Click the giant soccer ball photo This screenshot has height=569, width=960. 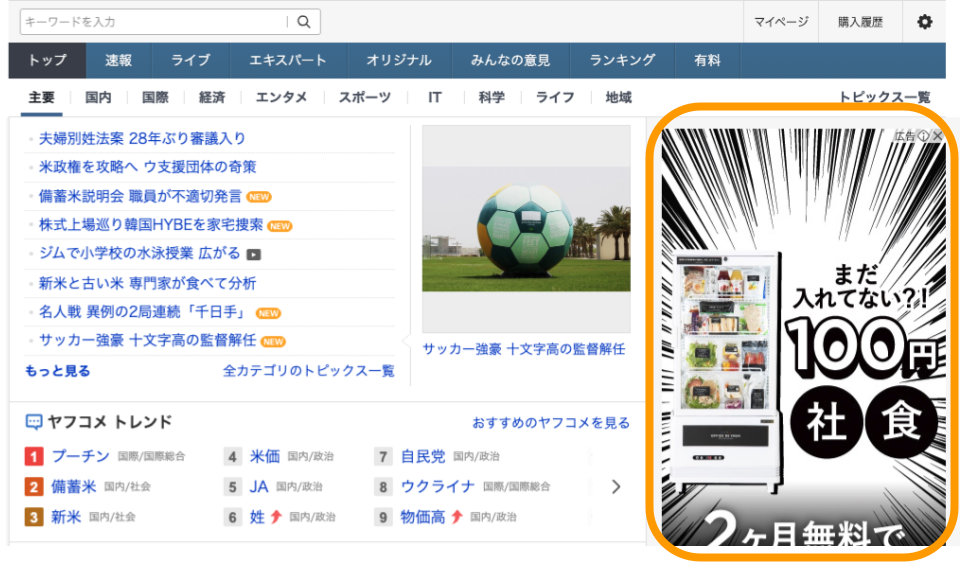point(526,229)
